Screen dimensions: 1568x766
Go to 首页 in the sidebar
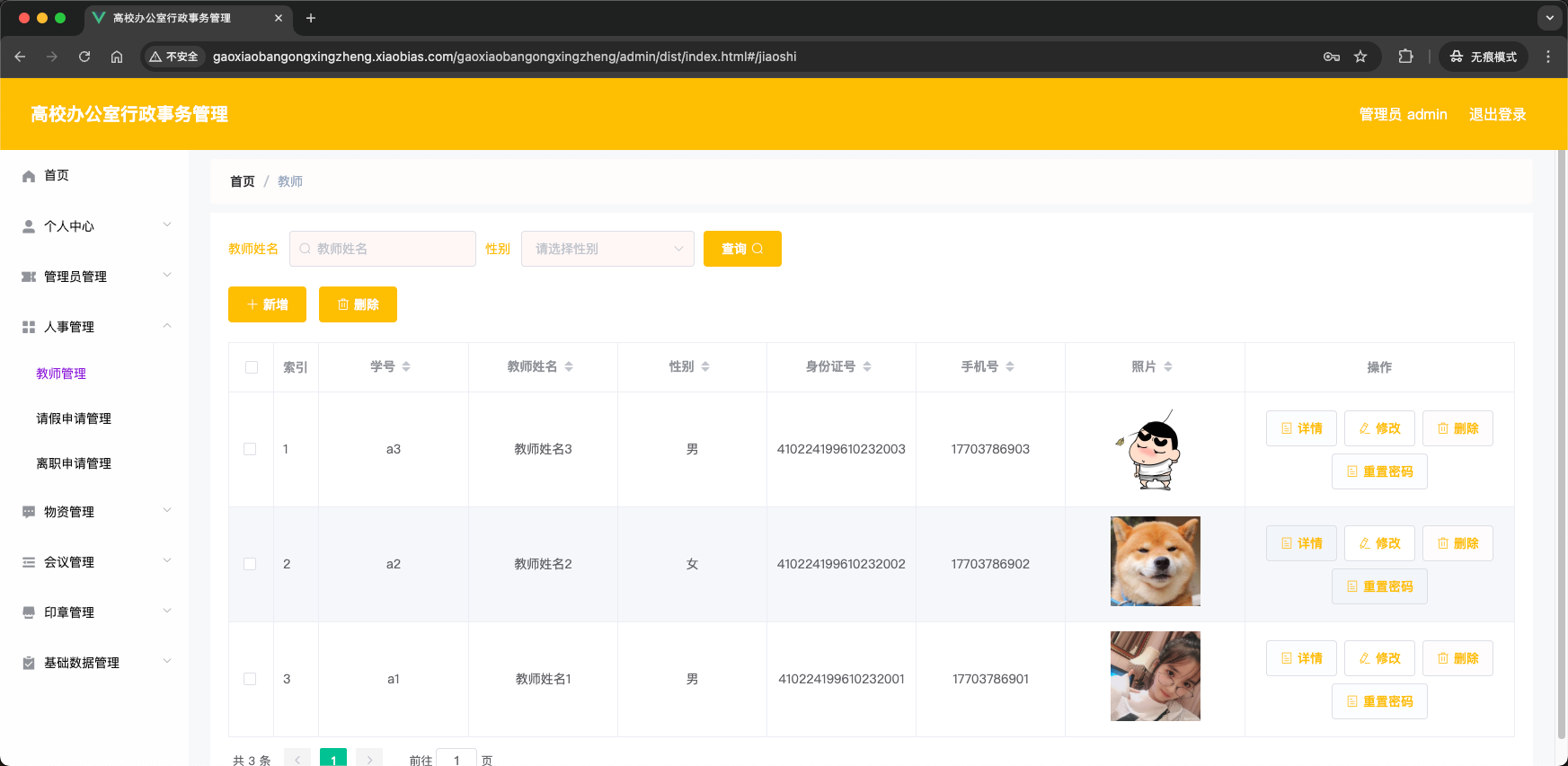(x=57, y=175)
